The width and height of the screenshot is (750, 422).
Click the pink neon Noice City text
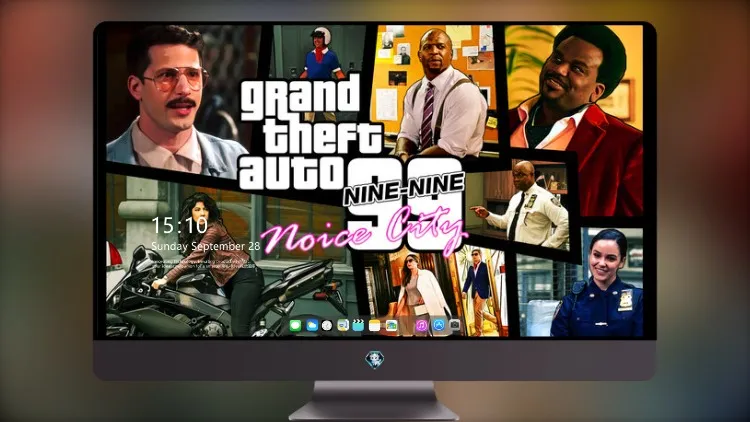point(364,232)
